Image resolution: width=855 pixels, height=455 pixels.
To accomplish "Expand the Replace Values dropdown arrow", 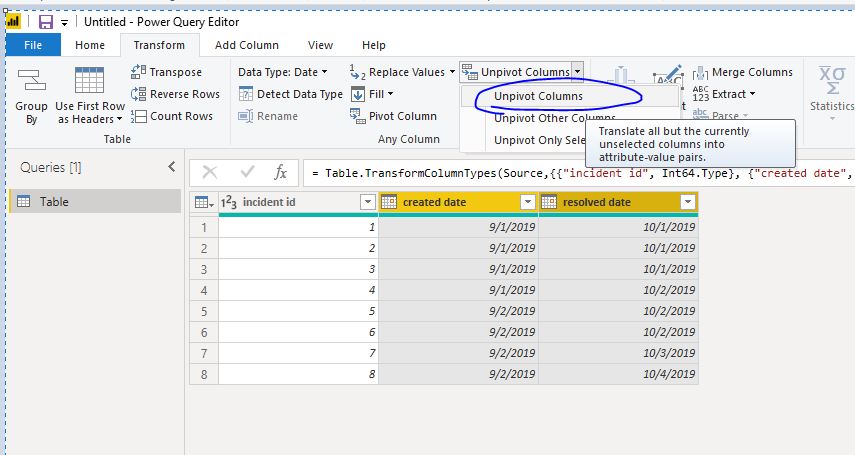I will (x=452, y=72).
